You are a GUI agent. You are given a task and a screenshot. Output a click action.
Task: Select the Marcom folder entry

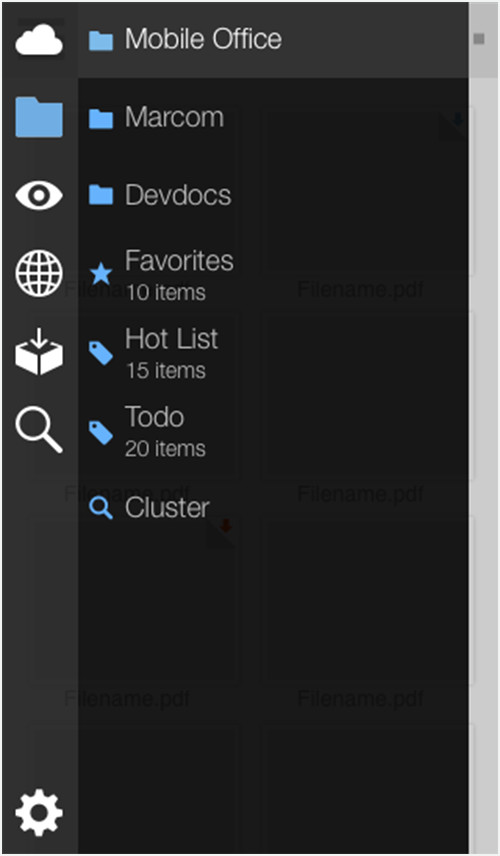click(x=273, y=117)
